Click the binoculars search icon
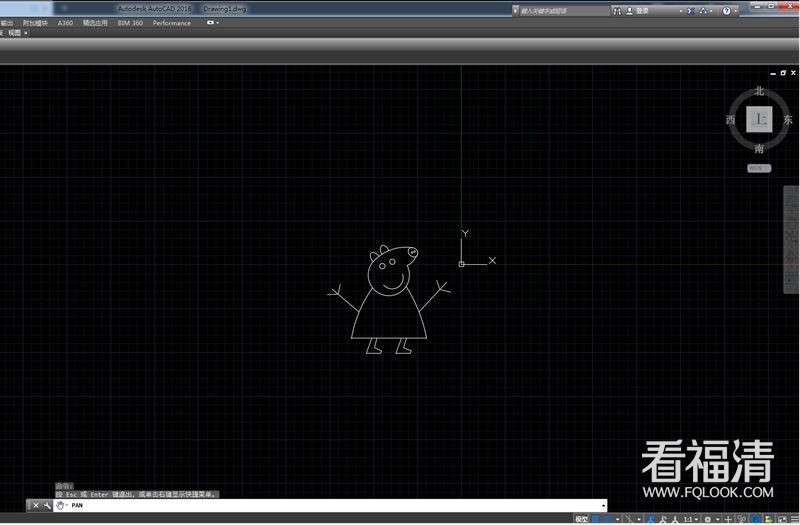Image resolution: width=800 pixels, height=525 pixels. point(617,11)
